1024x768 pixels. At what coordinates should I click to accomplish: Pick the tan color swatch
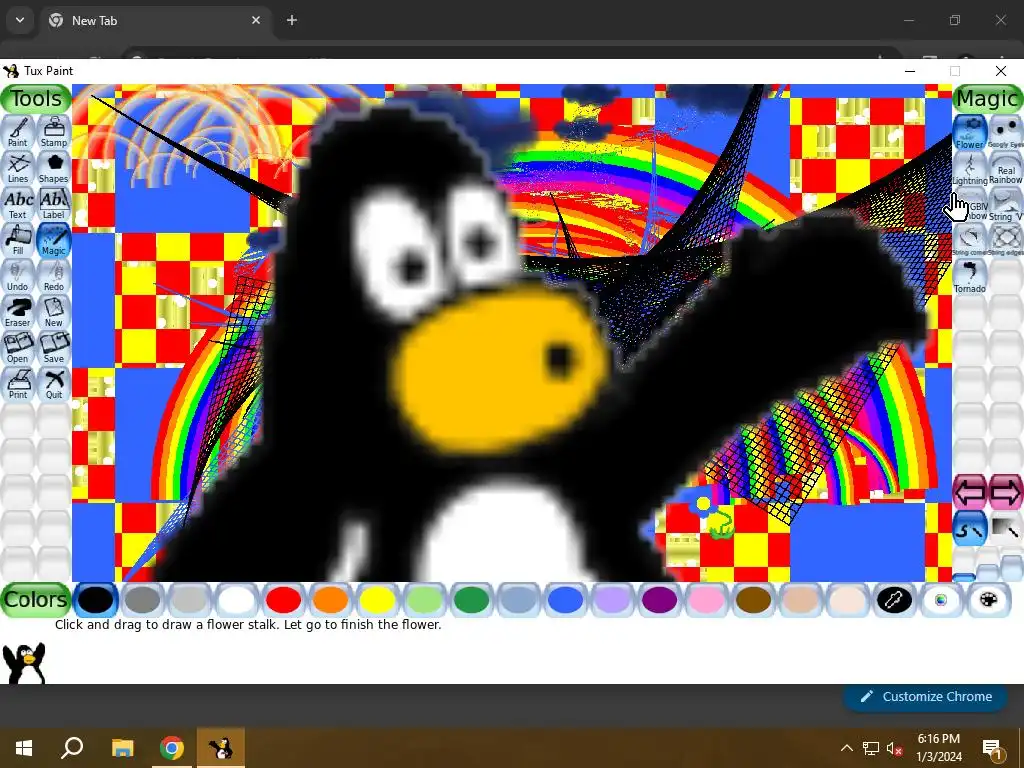[x=801, y=600]
